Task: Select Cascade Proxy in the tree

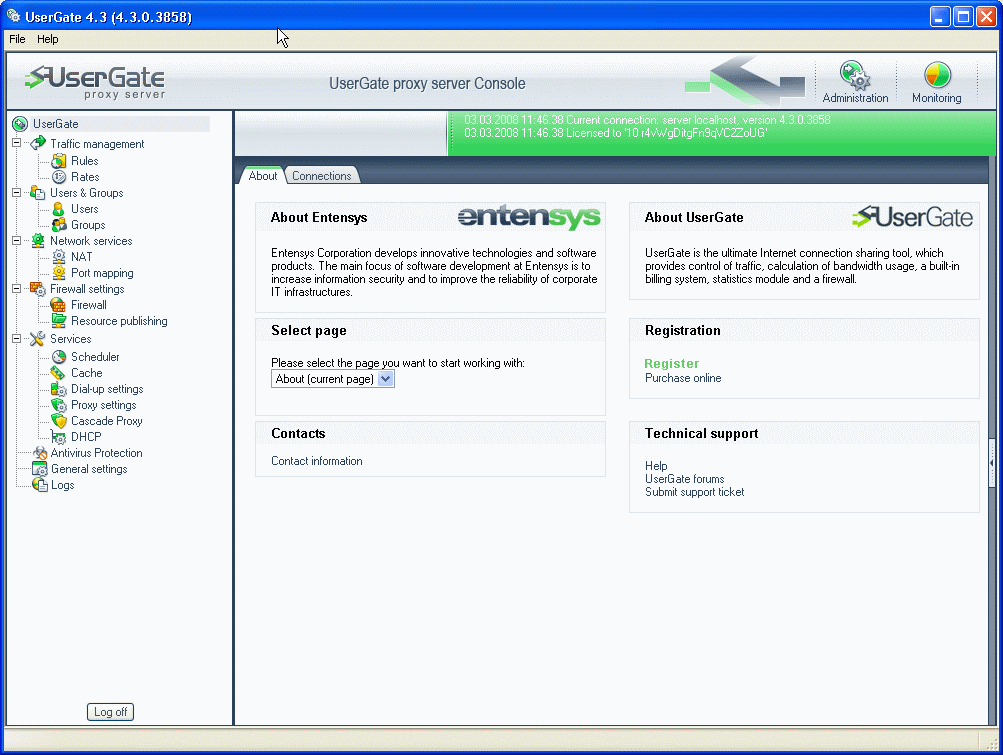Action: pos(107,420)
